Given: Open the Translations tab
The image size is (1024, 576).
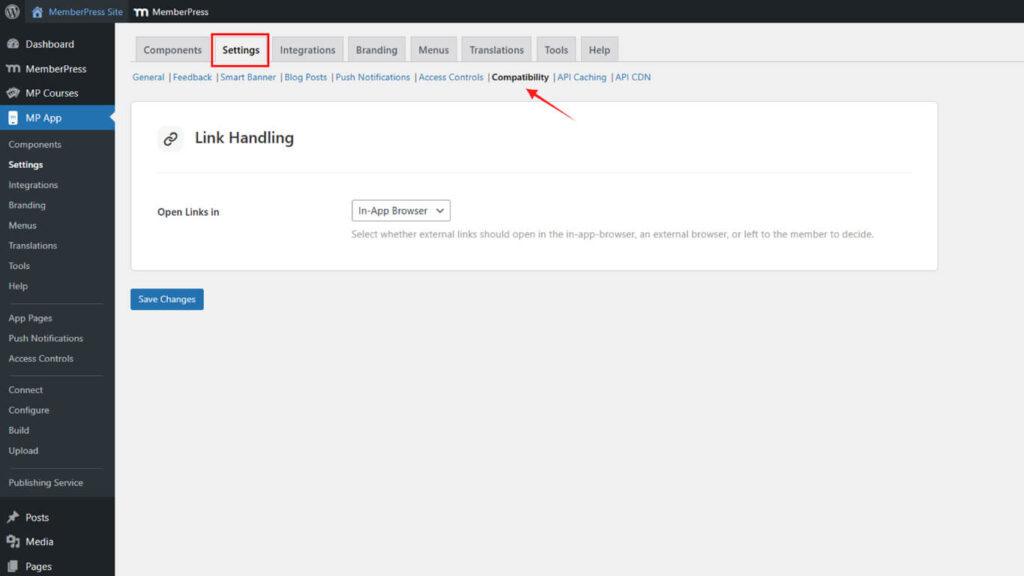Looking at the screenshot, I should click(x=496, y=49).
